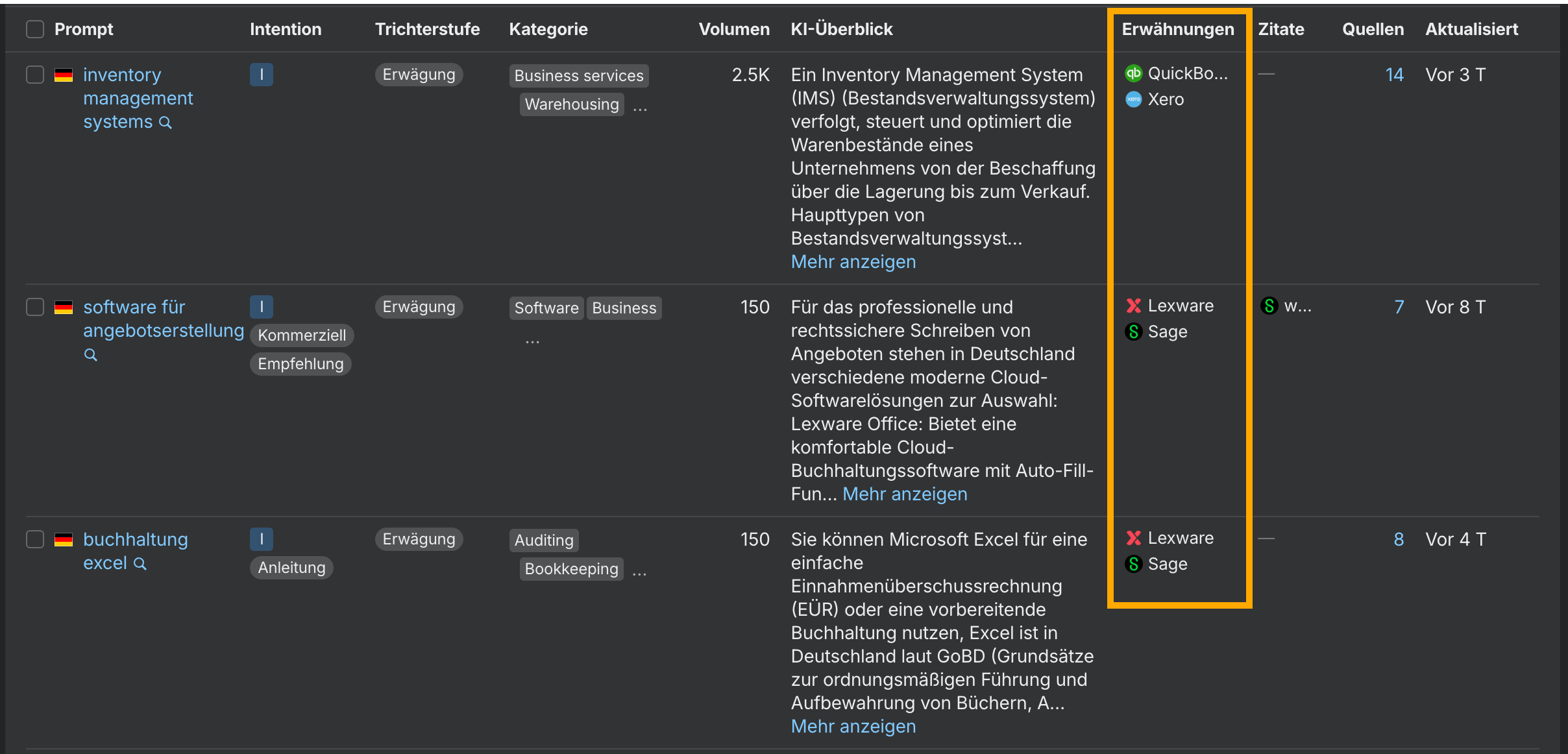Open the 14 sources link
The width and height of the screenshot is (1568, 754).
click(x=1394, y=75)
